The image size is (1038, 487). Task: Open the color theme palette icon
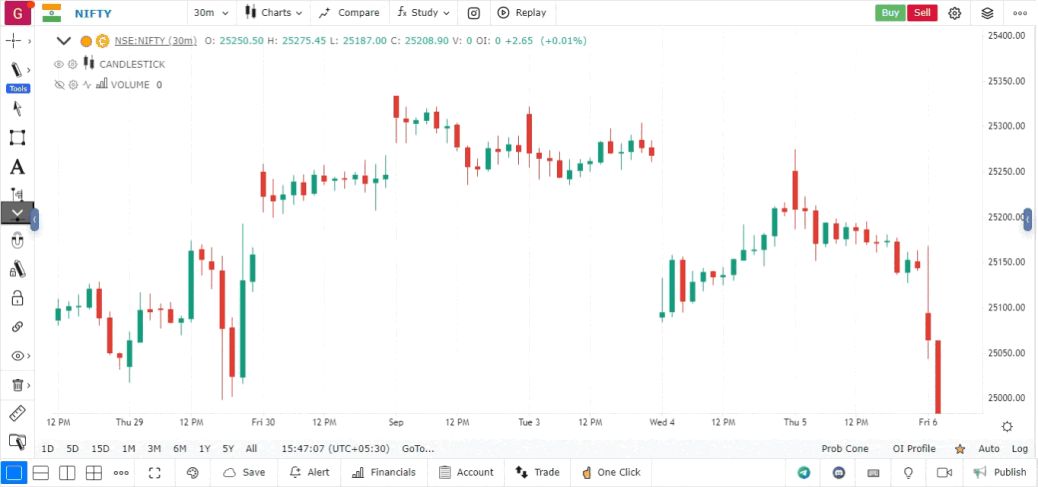click(193, 472)
